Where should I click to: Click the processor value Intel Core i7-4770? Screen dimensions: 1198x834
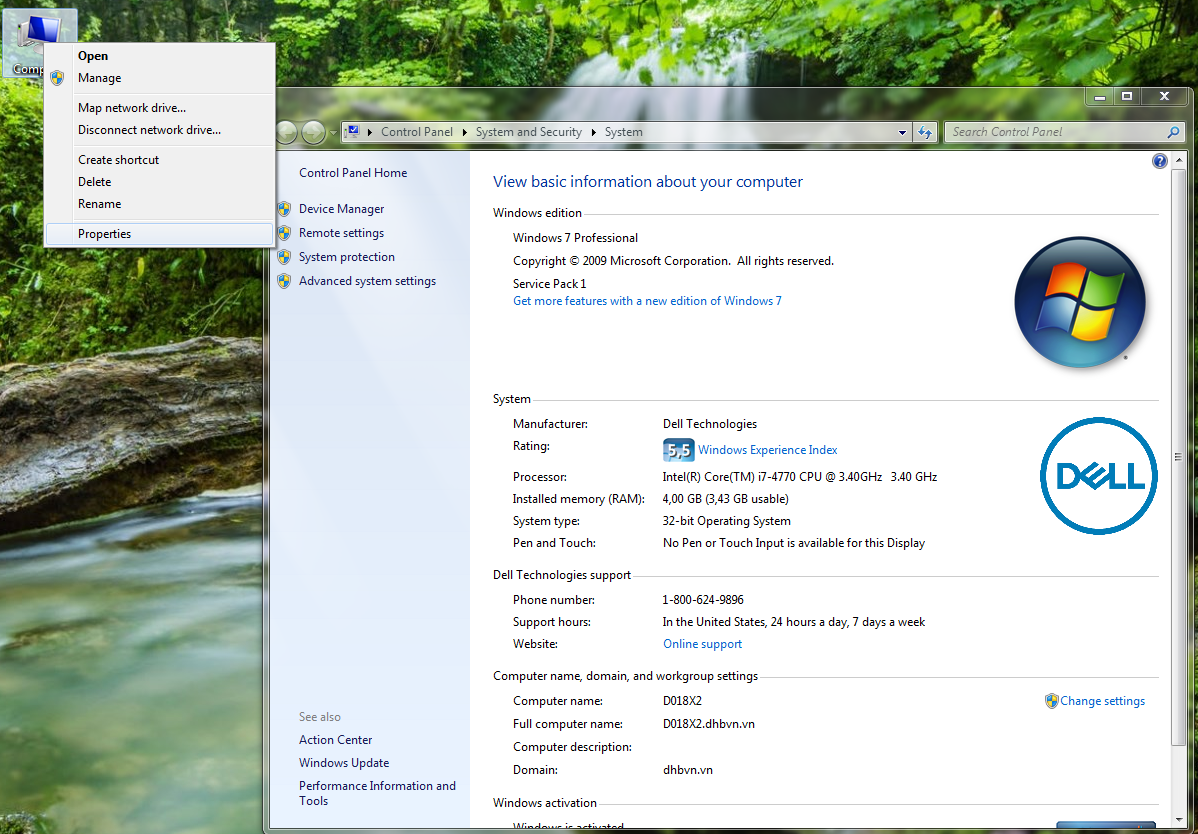click(x=800, y=477)
